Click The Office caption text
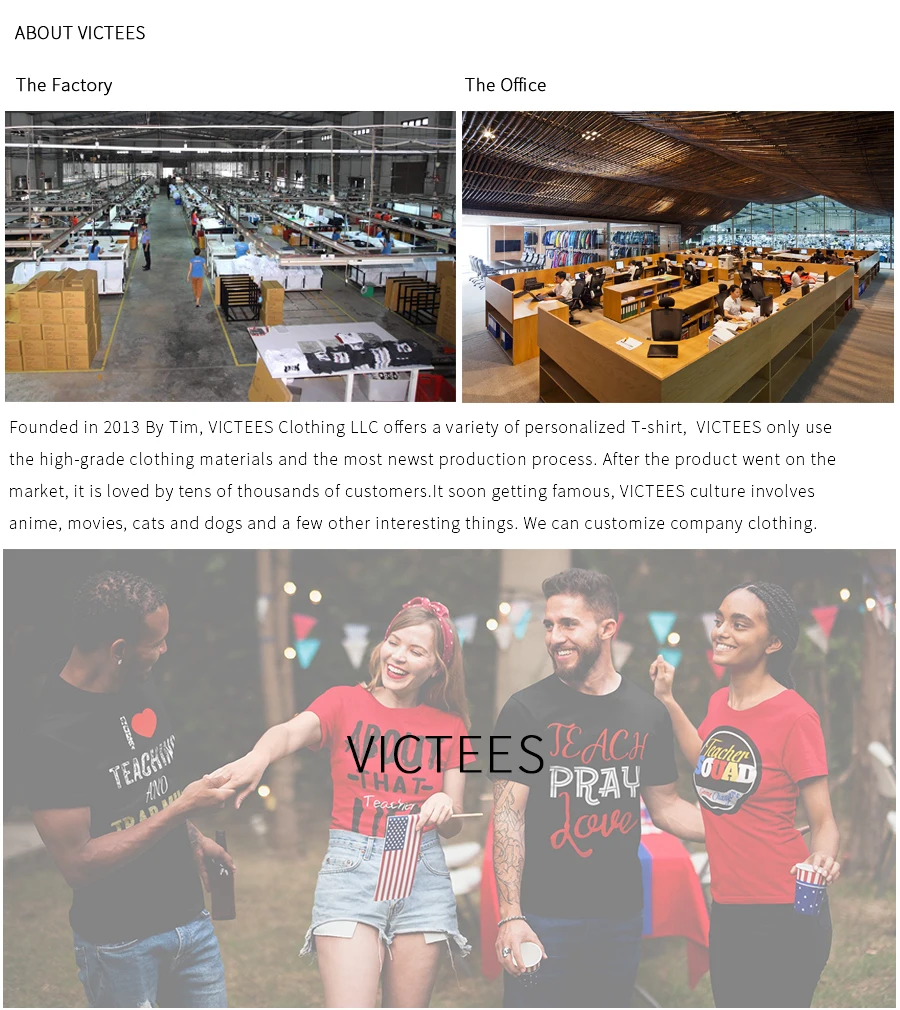Image resolution: width=900 pixels, height=1010 pixels. pos(505,85)
